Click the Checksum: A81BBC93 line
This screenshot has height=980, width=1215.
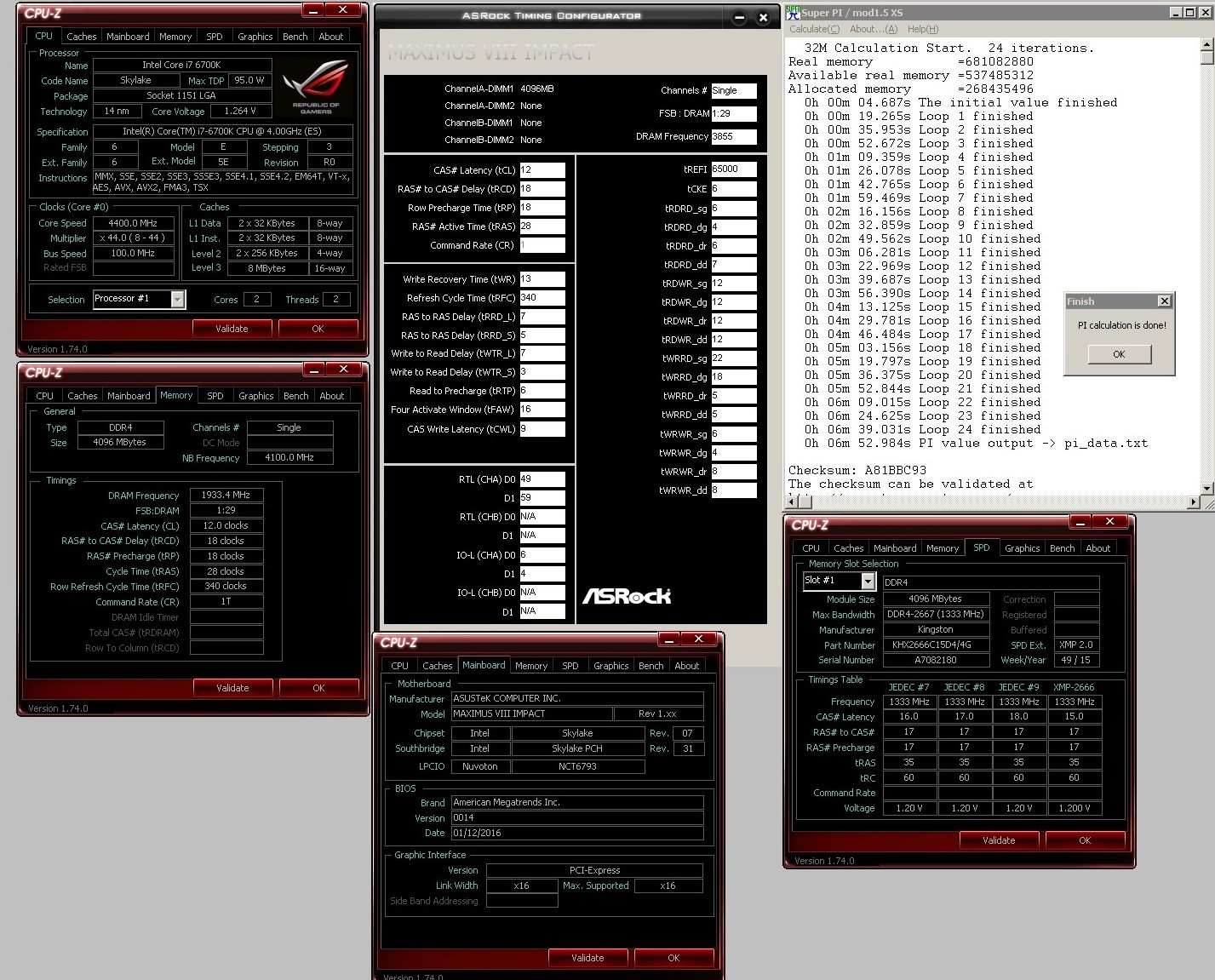pos(857,470)
